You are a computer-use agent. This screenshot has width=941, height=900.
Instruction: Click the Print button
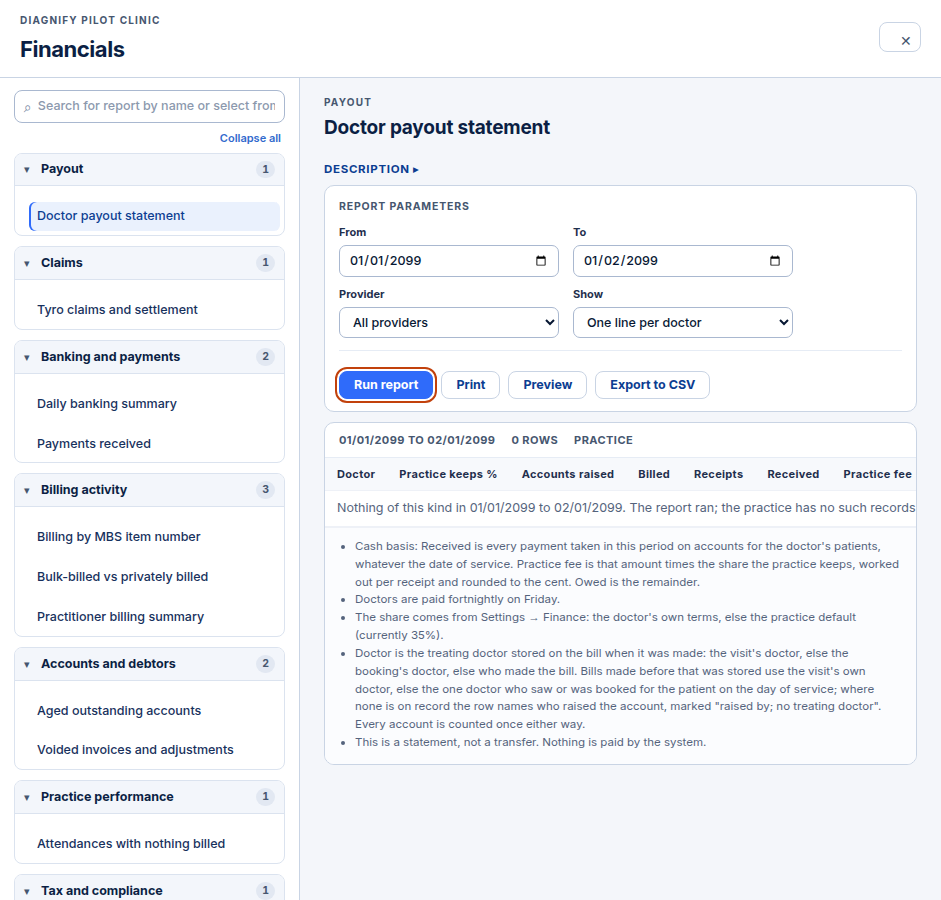470,385
